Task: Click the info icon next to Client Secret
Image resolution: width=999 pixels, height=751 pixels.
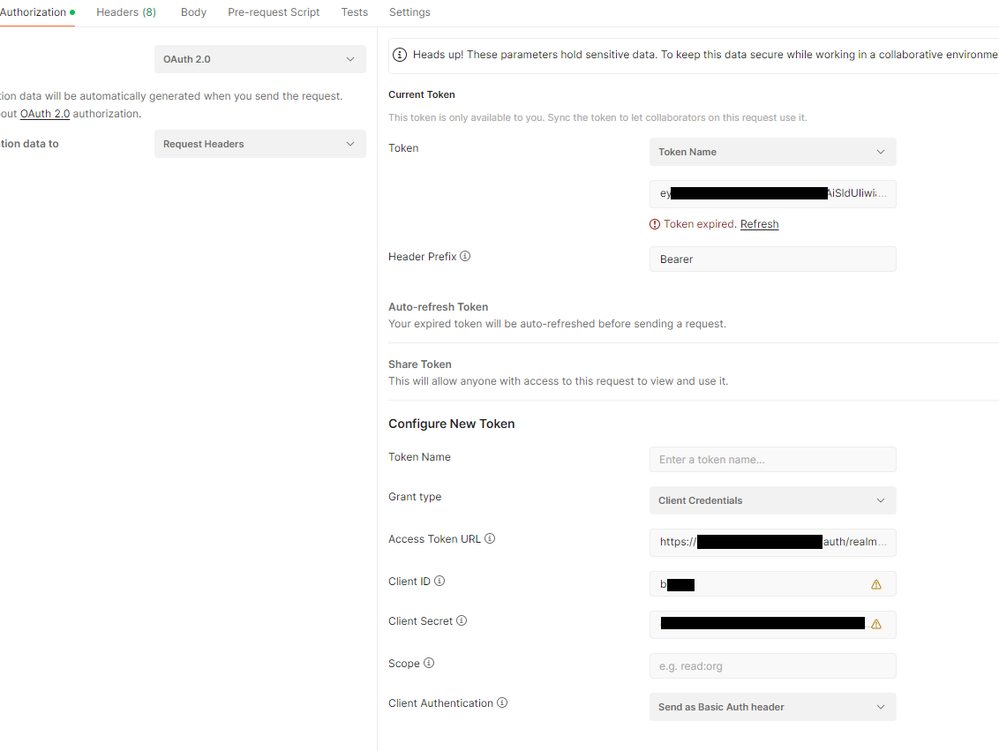Action: coord(462,621)
